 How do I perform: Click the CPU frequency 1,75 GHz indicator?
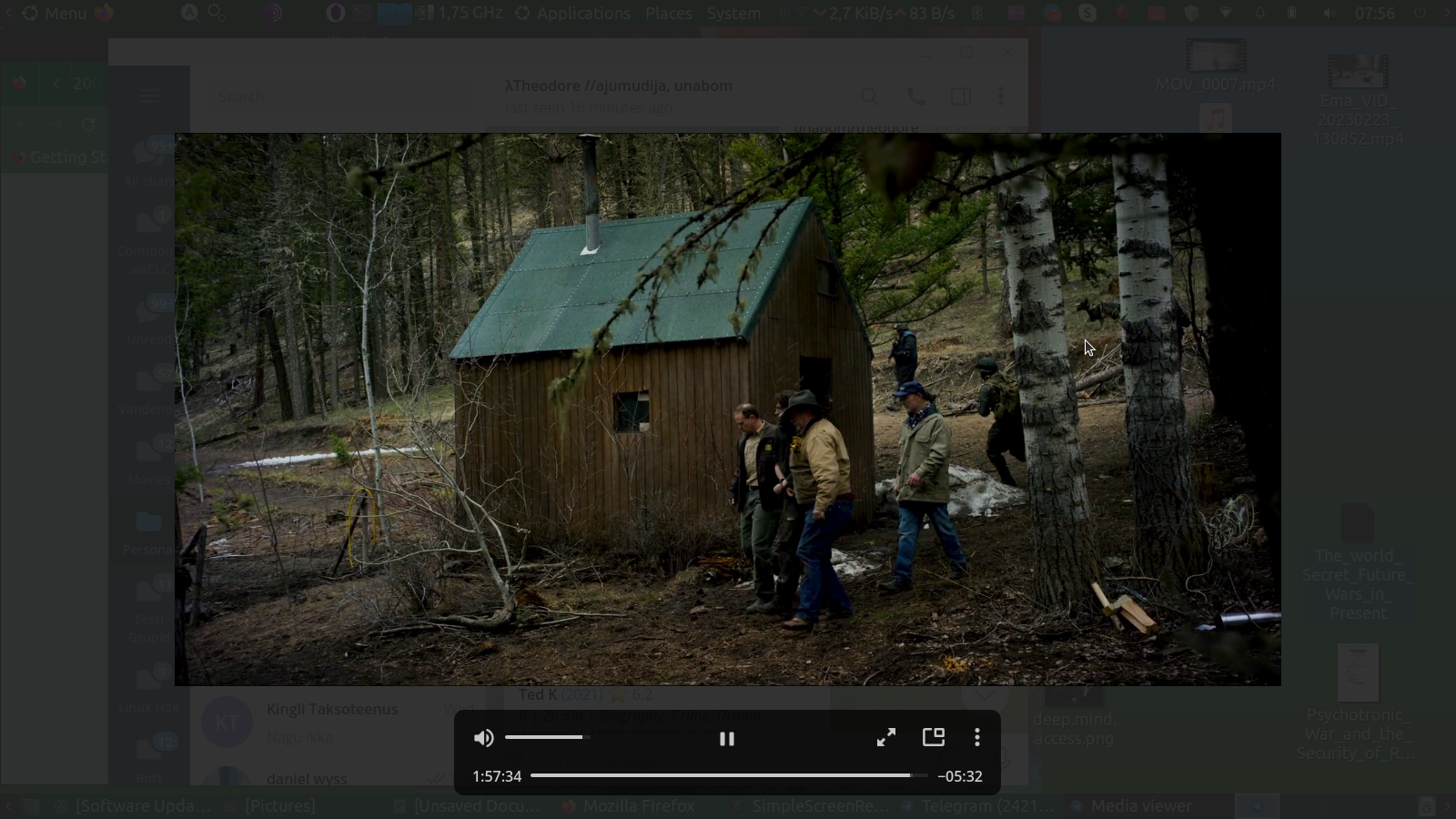[460, 13]
